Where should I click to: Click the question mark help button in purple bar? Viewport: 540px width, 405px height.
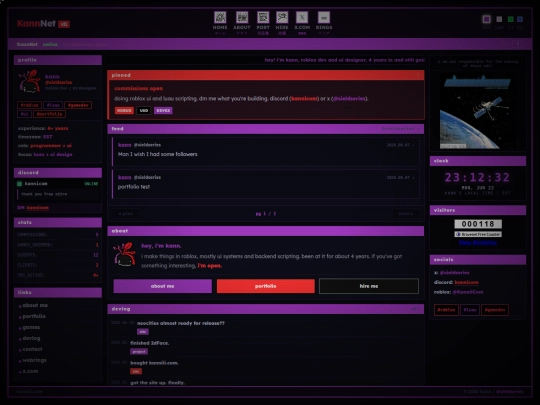pos(518,44)
